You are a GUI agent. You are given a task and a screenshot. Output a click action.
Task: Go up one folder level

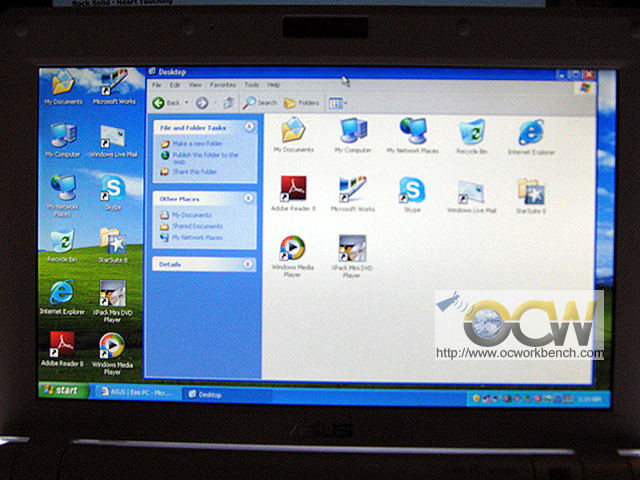[229, 103]
